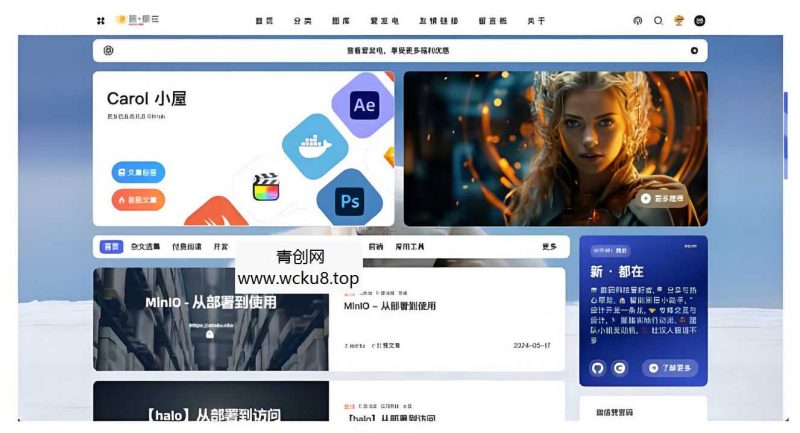This screenshot has width=800, height=433.
Task: Click the small tag pill atop blue card
Action: [610, 250]
